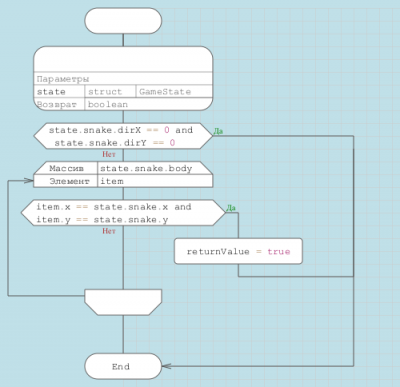The image size is (400, 387).
Task: Click the blank function header block
Action: (x=123, y=59)
